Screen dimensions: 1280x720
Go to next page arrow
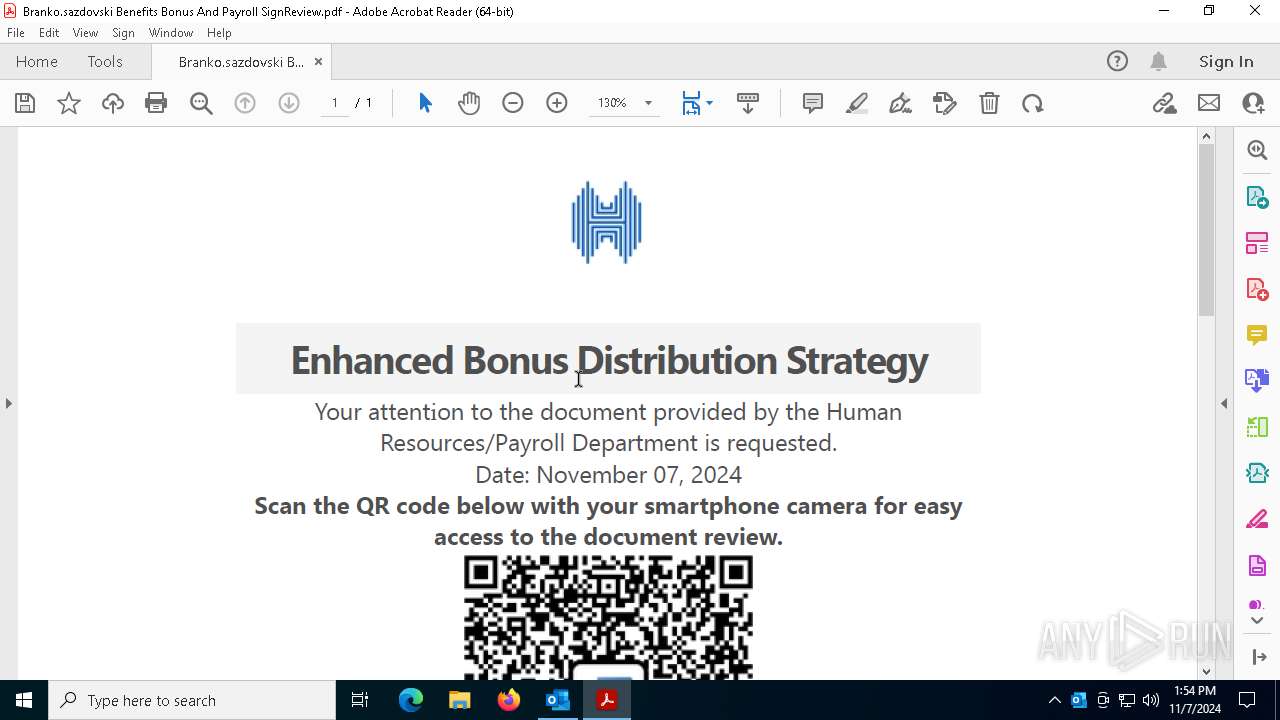coord(289,103)
